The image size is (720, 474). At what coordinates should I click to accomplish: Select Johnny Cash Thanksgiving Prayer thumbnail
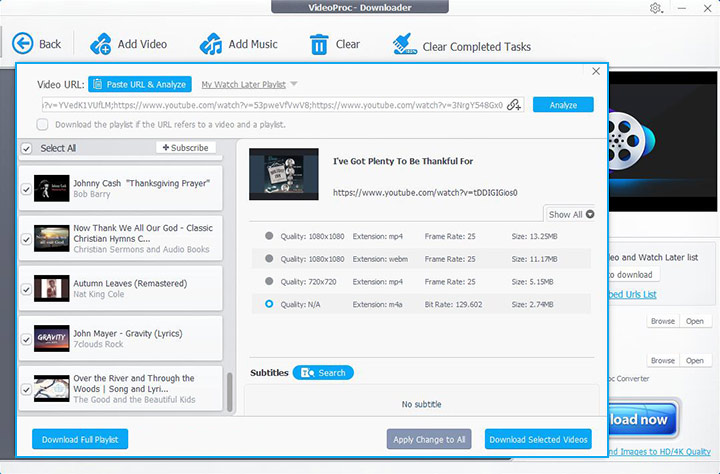click(x=51, y=188)
